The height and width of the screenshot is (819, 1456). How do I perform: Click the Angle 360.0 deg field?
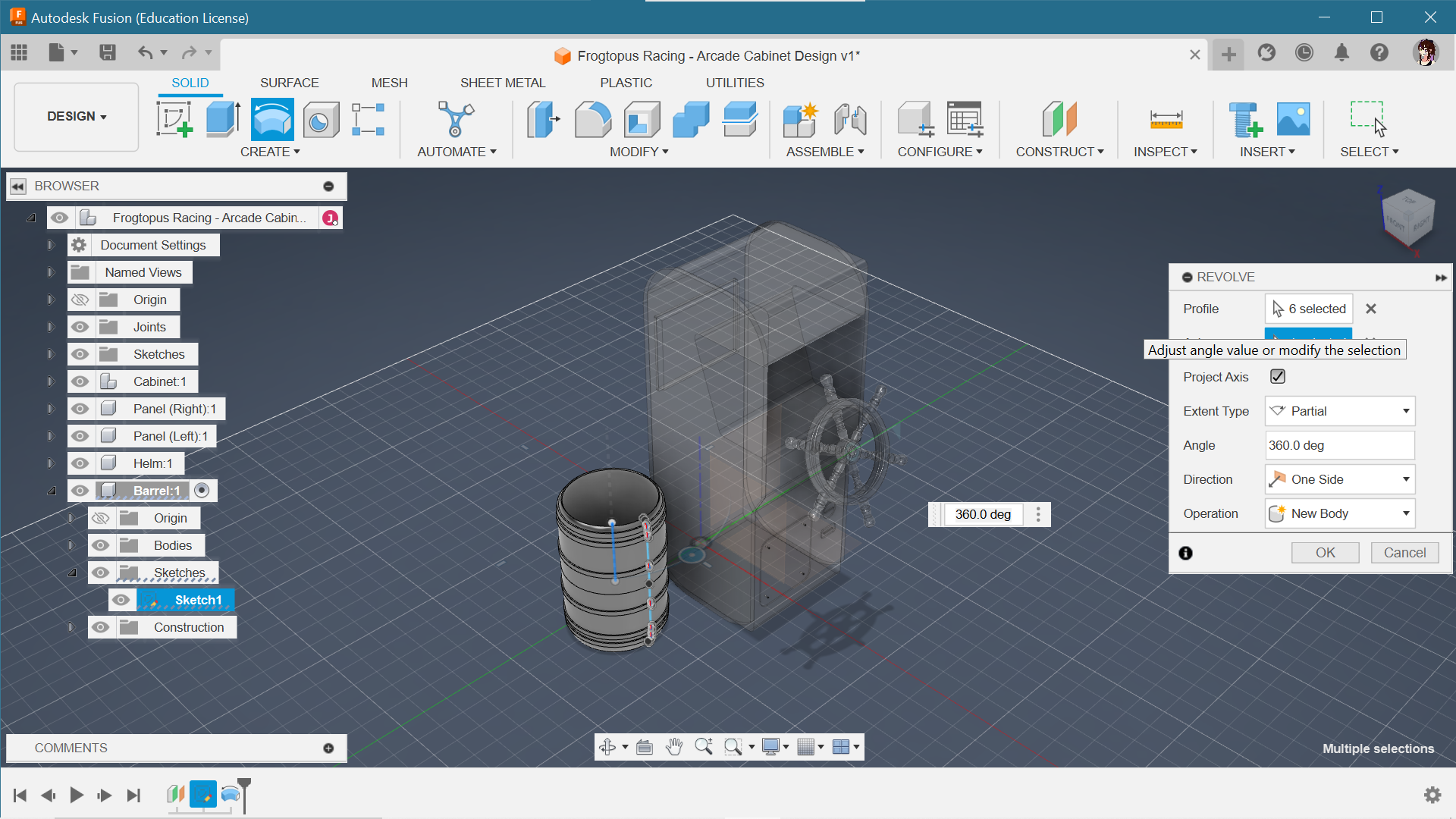click(x=1340, y=445)
